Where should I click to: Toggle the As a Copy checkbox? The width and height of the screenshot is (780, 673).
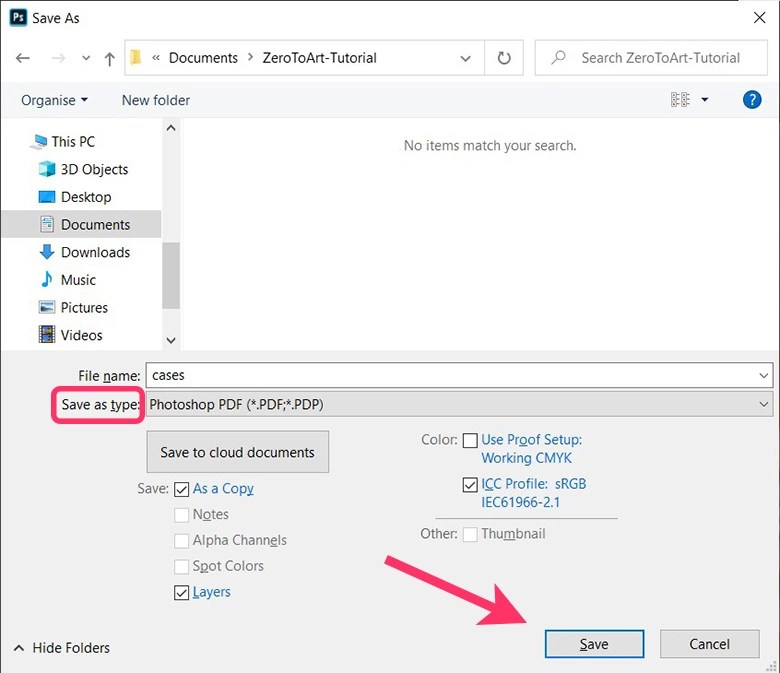tap(181, 489)
